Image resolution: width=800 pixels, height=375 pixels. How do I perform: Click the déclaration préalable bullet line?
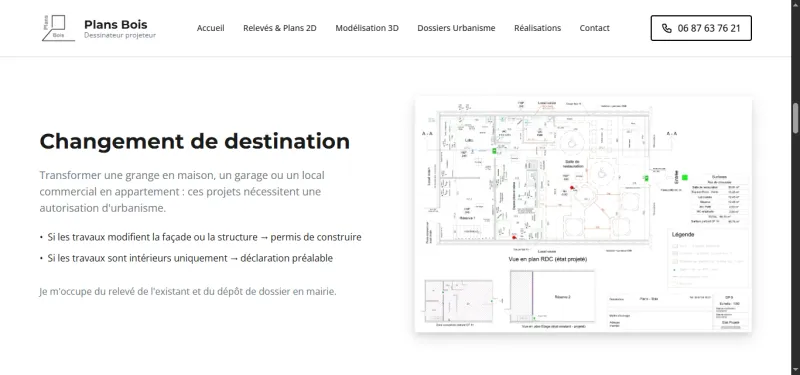(186, 258)
